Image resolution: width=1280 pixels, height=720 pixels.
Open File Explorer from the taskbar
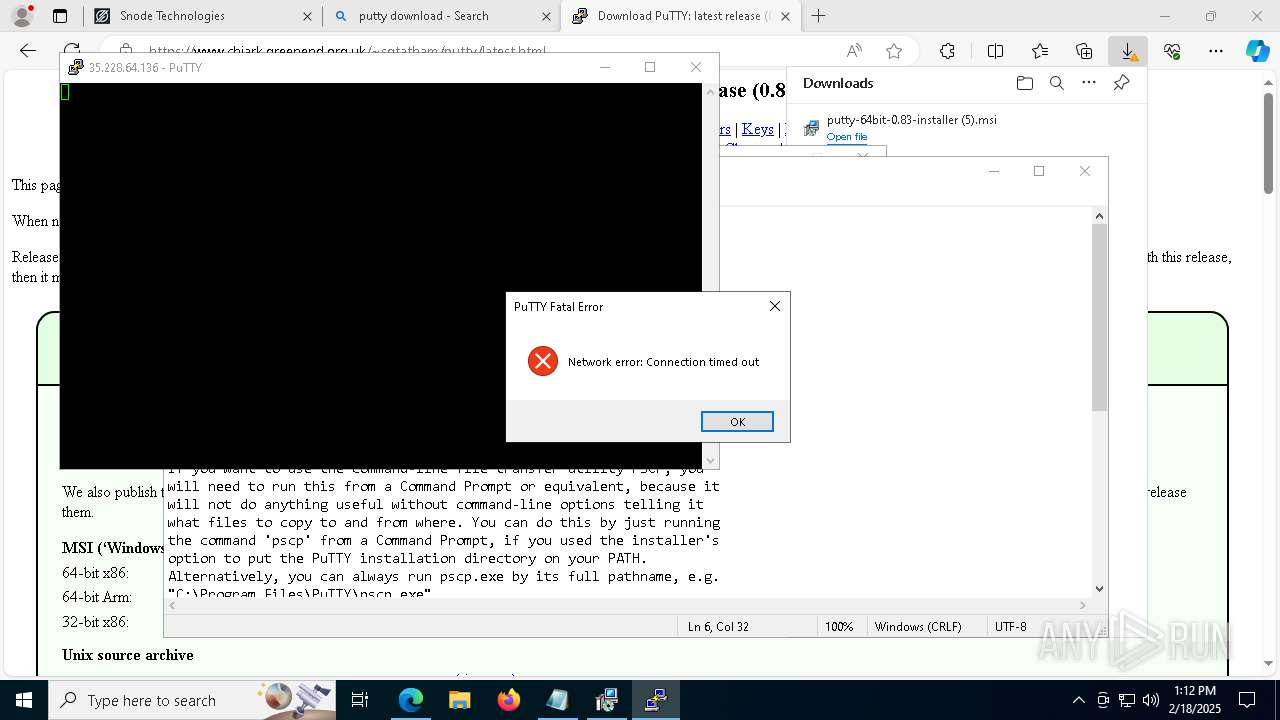click(459, 700)
